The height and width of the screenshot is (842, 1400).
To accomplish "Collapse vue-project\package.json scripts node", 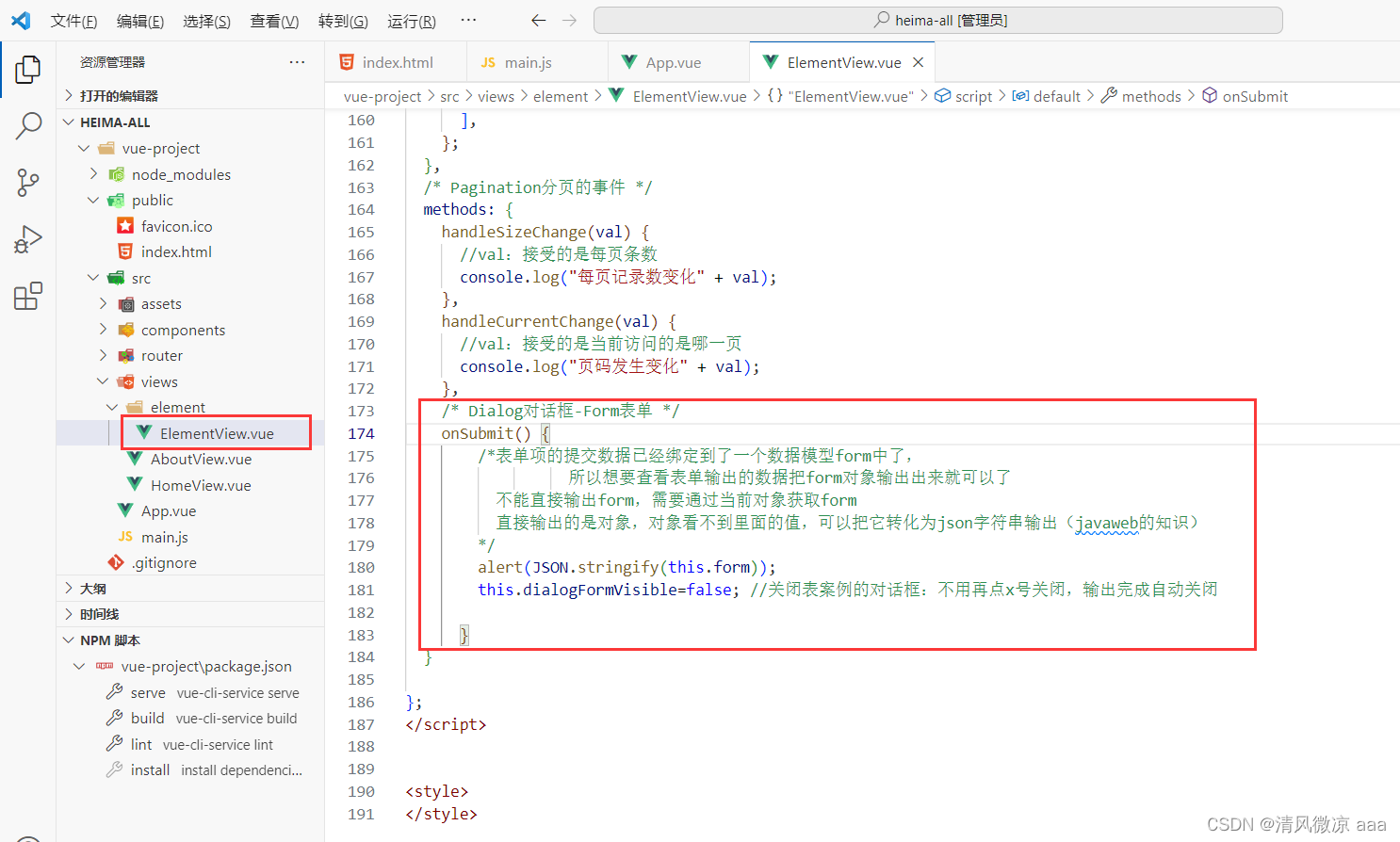I will tap(205, 666).
